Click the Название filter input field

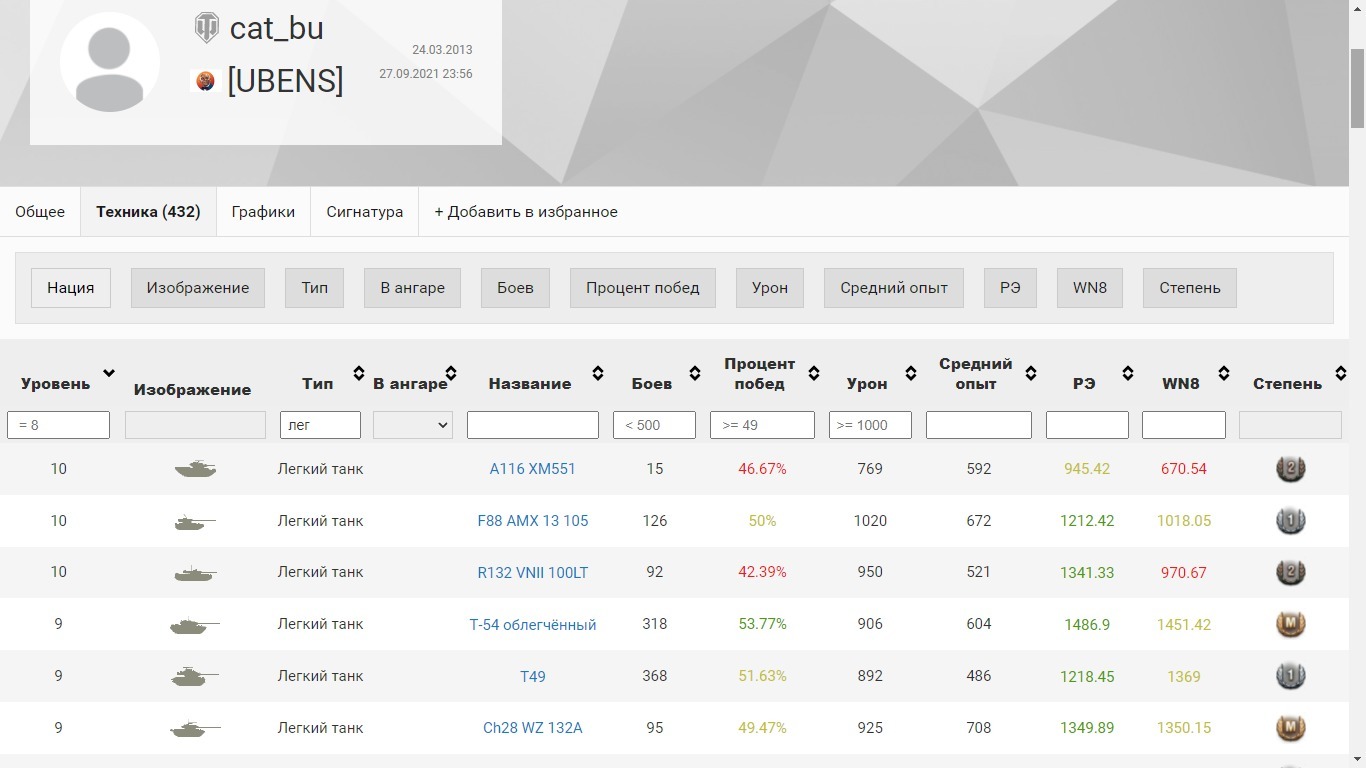coord(532,425)
